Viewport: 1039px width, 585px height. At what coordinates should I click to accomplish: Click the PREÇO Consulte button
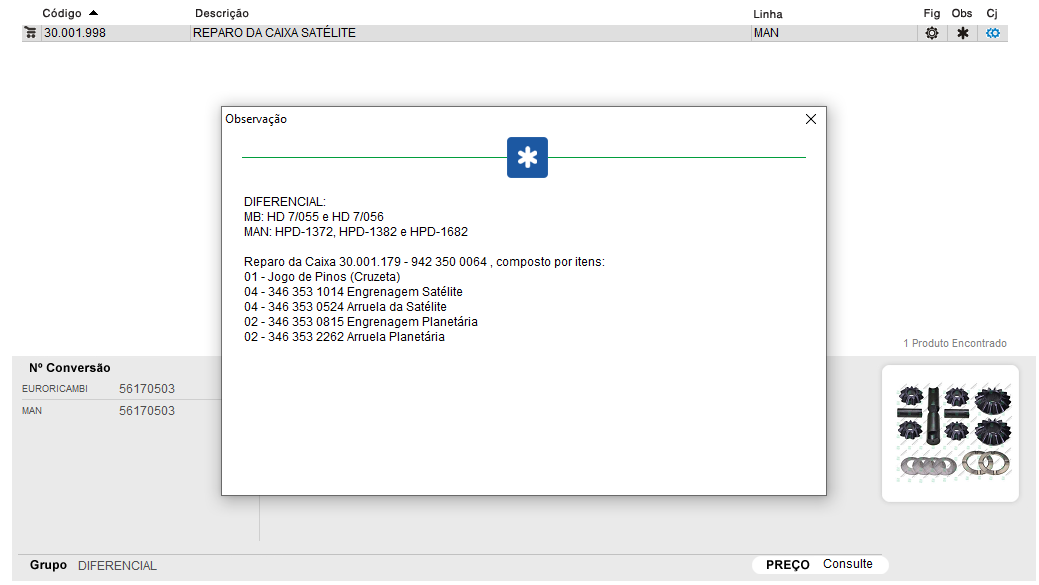(820, 564)
